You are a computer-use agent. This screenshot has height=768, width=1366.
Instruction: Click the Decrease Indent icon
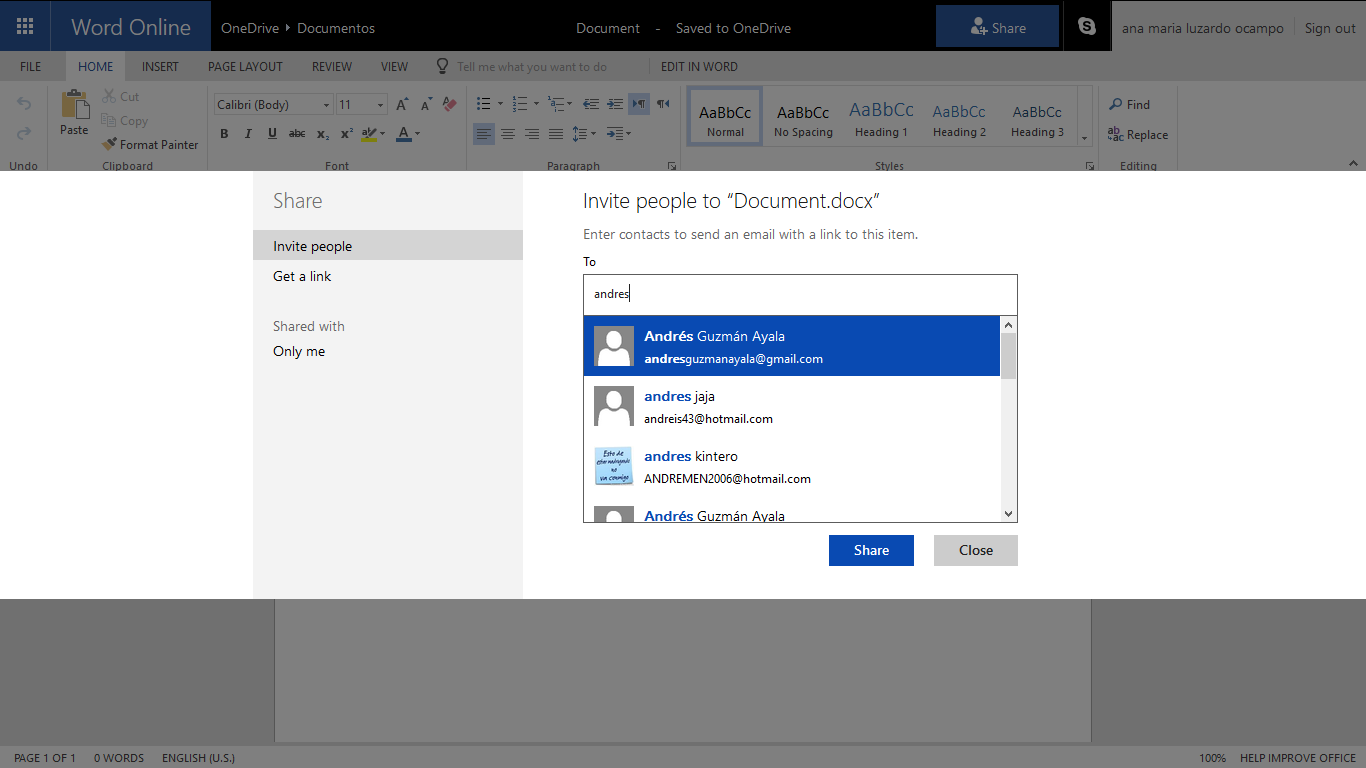tap(590, 104)
